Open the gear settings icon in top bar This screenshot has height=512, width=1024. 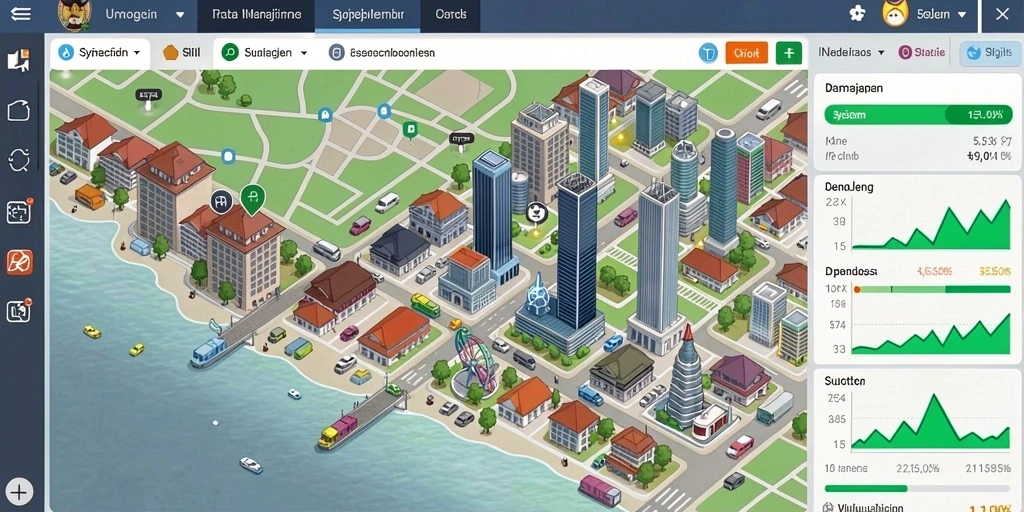pos(857,13)
